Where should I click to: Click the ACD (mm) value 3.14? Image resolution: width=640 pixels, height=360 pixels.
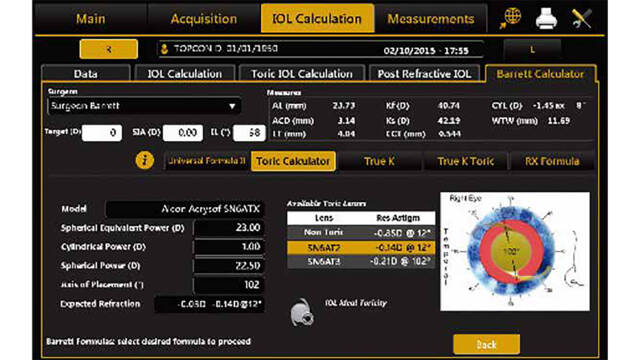pyautogui.click(x=346, y=120)
